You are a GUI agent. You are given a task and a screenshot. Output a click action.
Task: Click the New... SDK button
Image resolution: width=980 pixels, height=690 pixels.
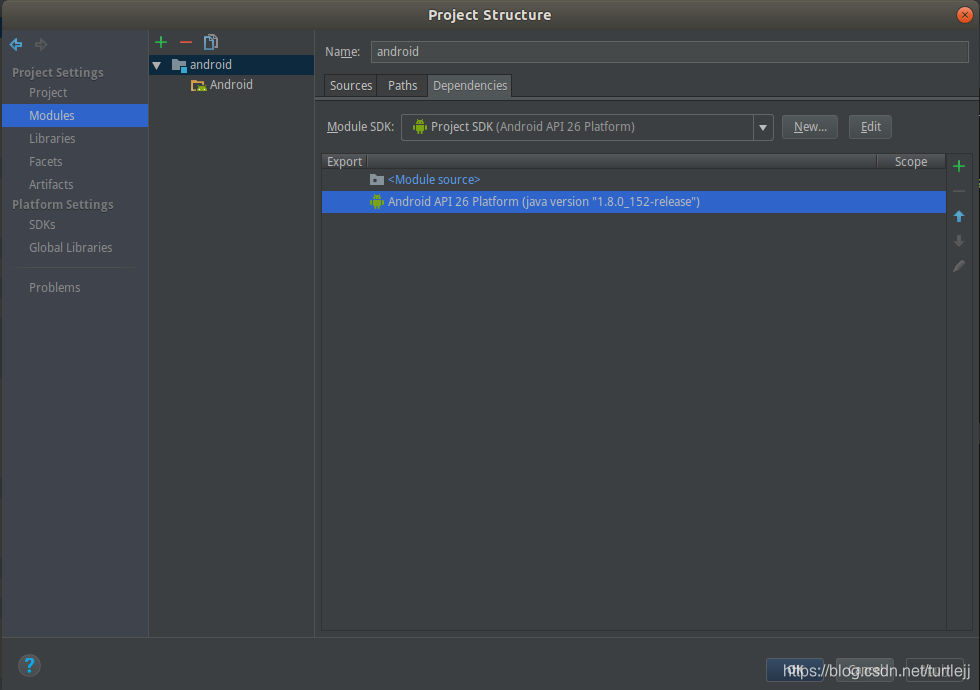810,127
